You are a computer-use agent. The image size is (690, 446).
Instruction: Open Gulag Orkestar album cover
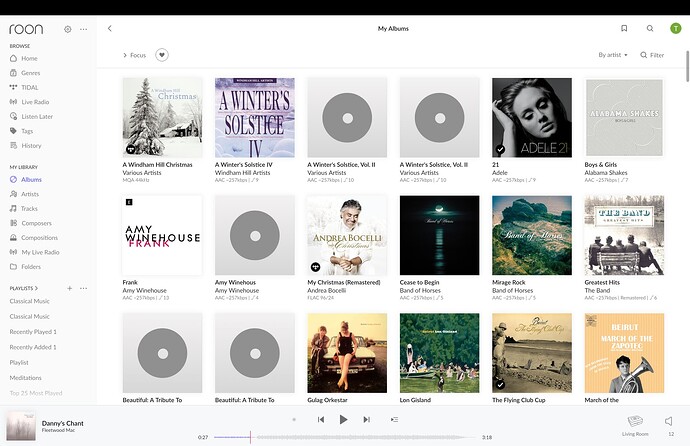pyautogui.click(x=347, y=353)
